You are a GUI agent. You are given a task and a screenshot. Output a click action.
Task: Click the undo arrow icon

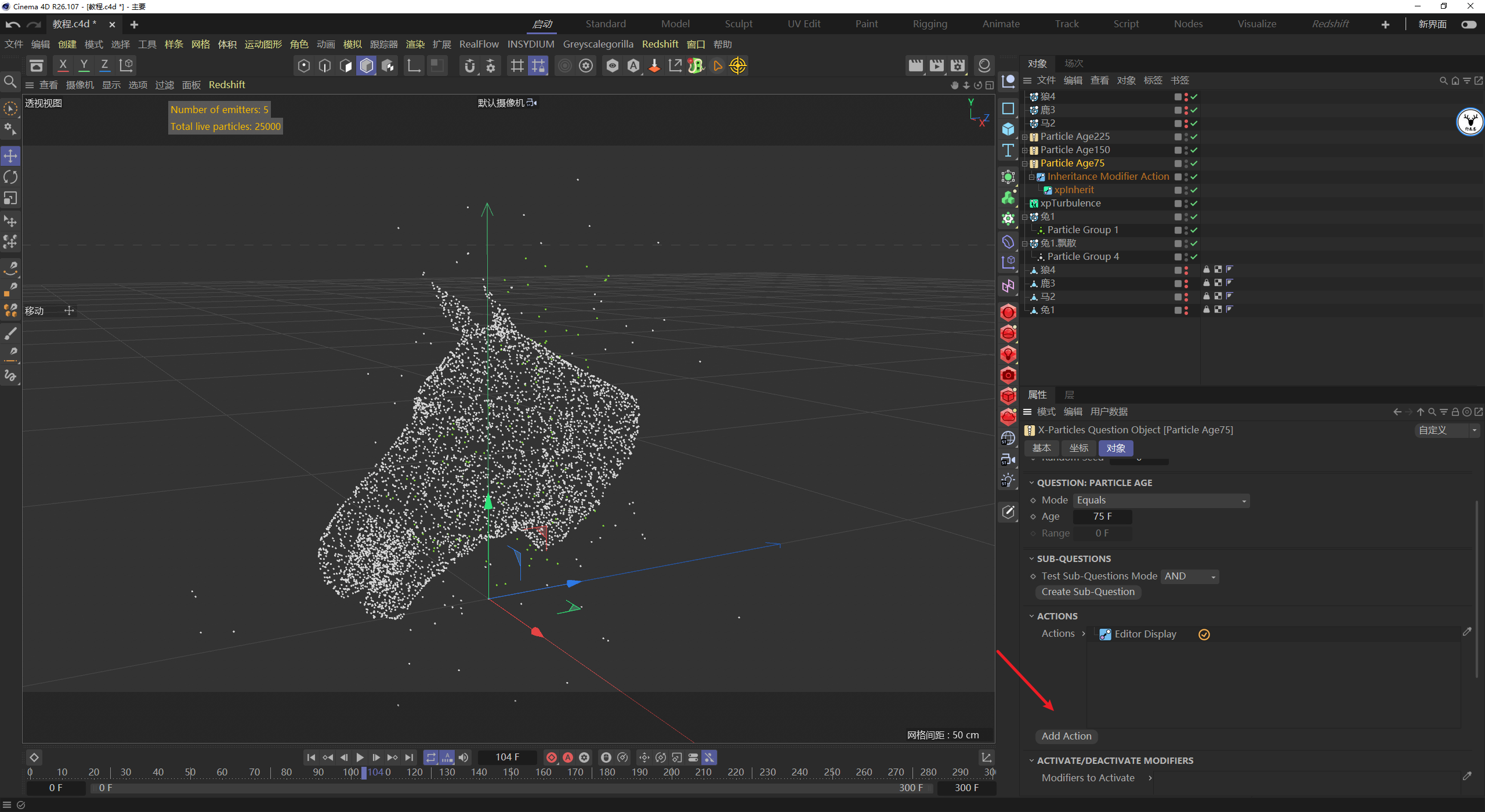coord(13,24)
